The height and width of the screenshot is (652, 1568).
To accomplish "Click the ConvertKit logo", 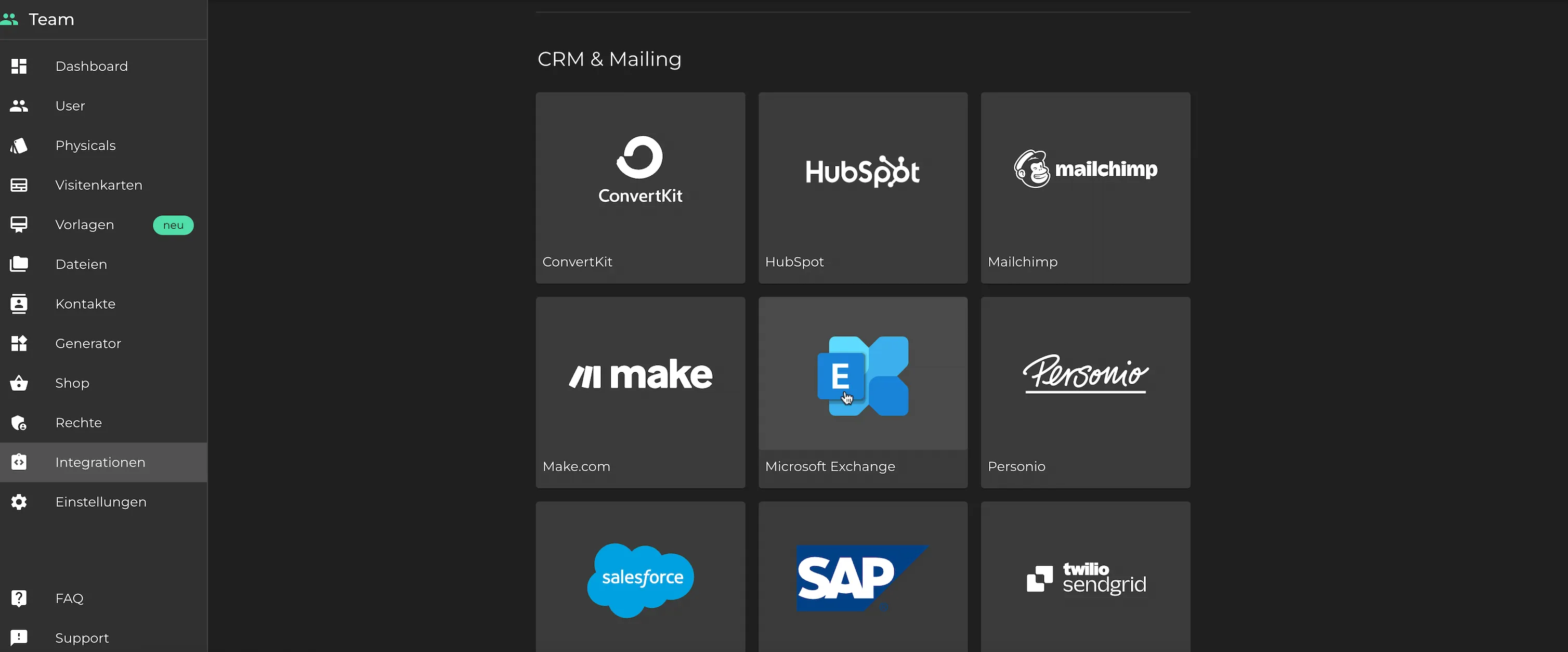I will tap(640, 169).
